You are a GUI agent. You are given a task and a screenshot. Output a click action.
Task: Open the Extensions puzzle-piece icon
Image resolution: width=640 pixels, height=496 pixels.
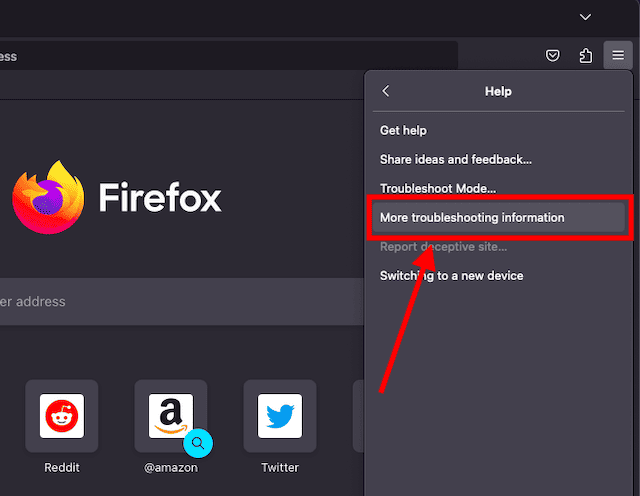(x=586, y=56)
